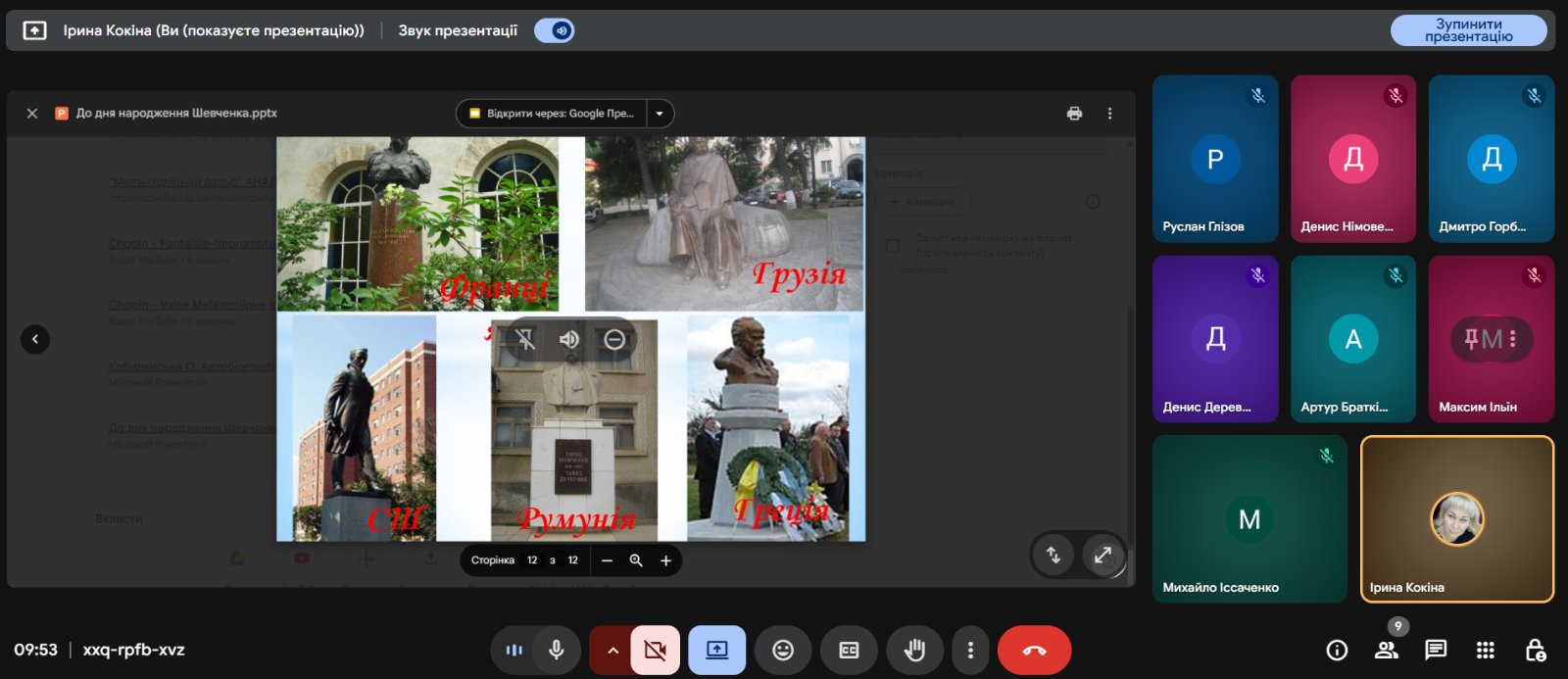Raise hand in the meeting

click(x=914, y=651)
